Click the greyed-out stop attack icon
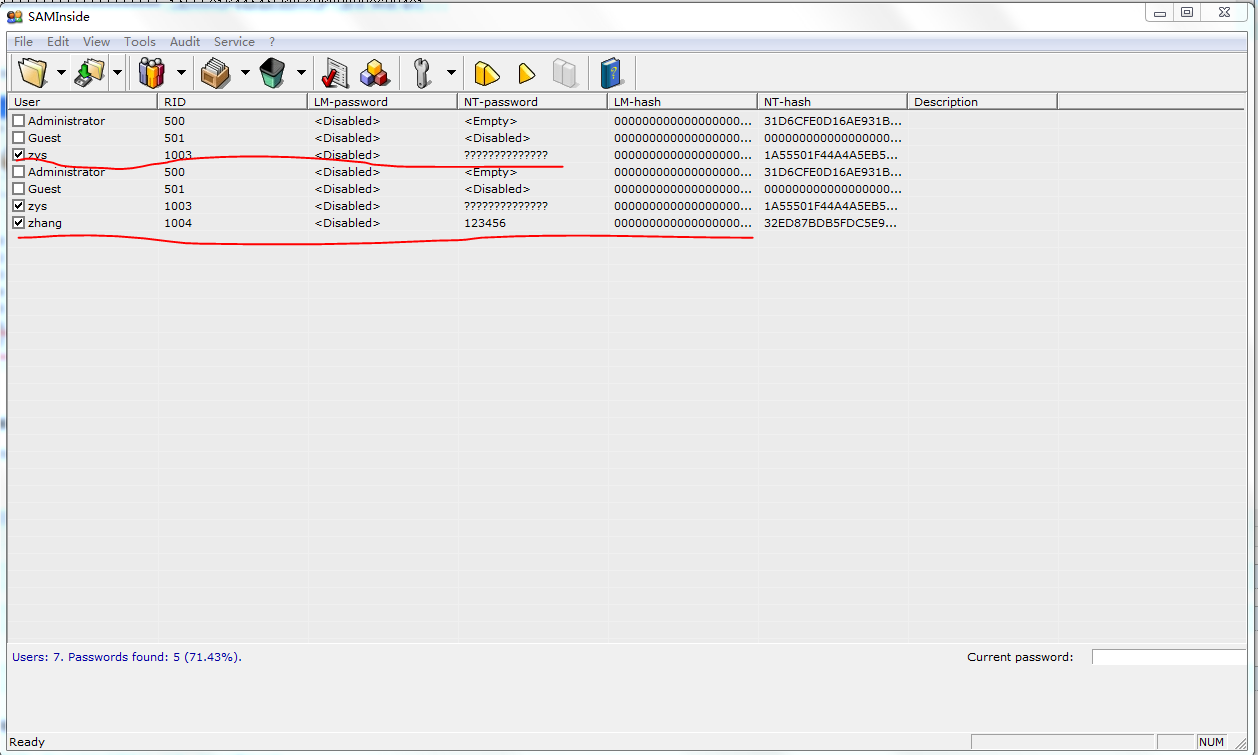Viewport: 1258px width, 755px height. coord(565,73)
